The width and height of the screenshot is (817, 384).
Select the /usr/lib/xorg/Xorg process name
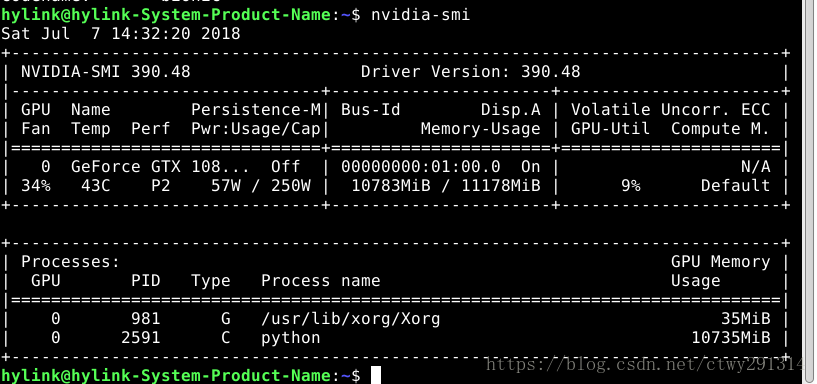[351, 318]
